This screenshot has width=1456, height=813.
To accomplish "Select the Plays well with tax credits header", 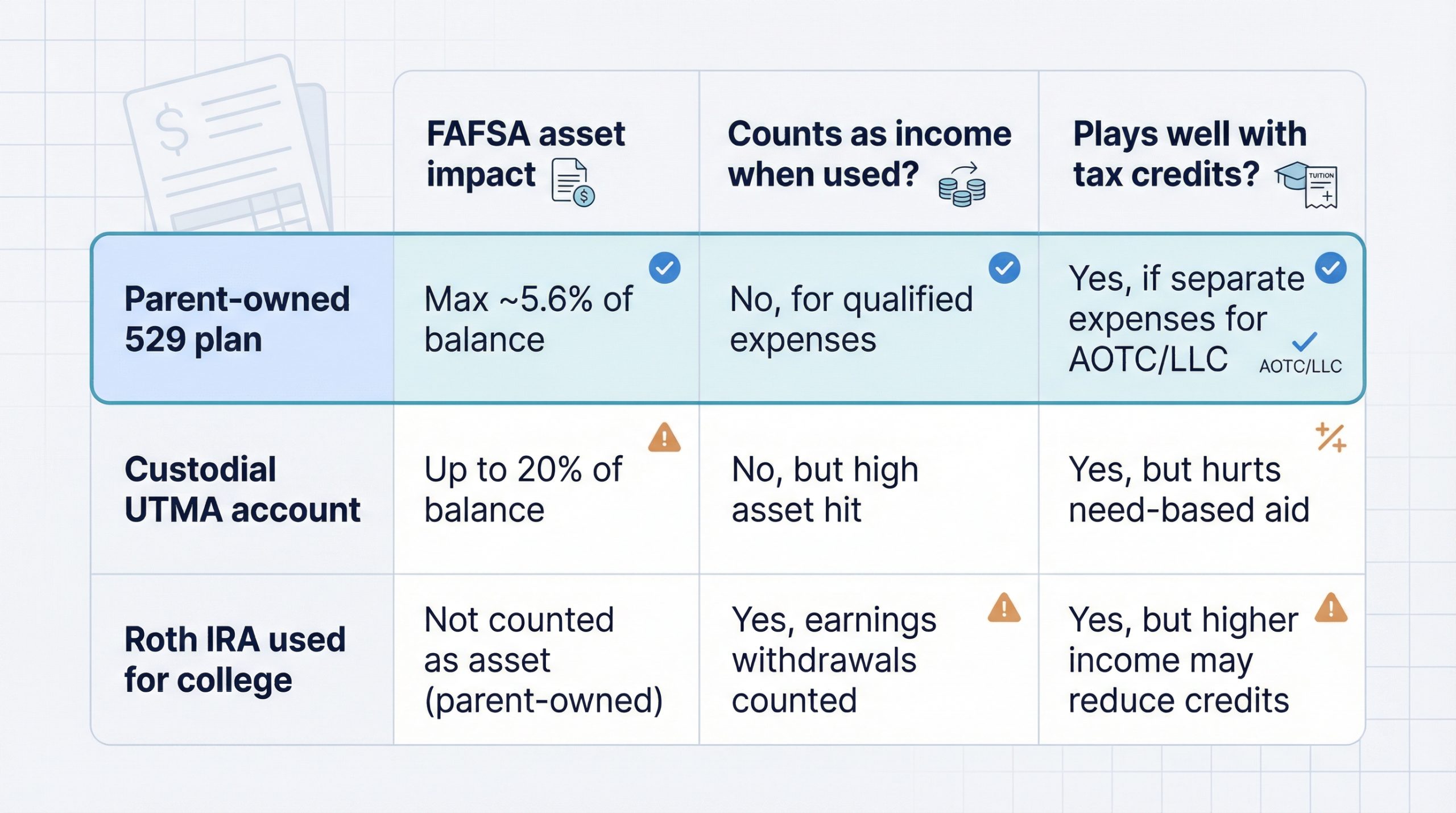I will tap(1190, 154).
